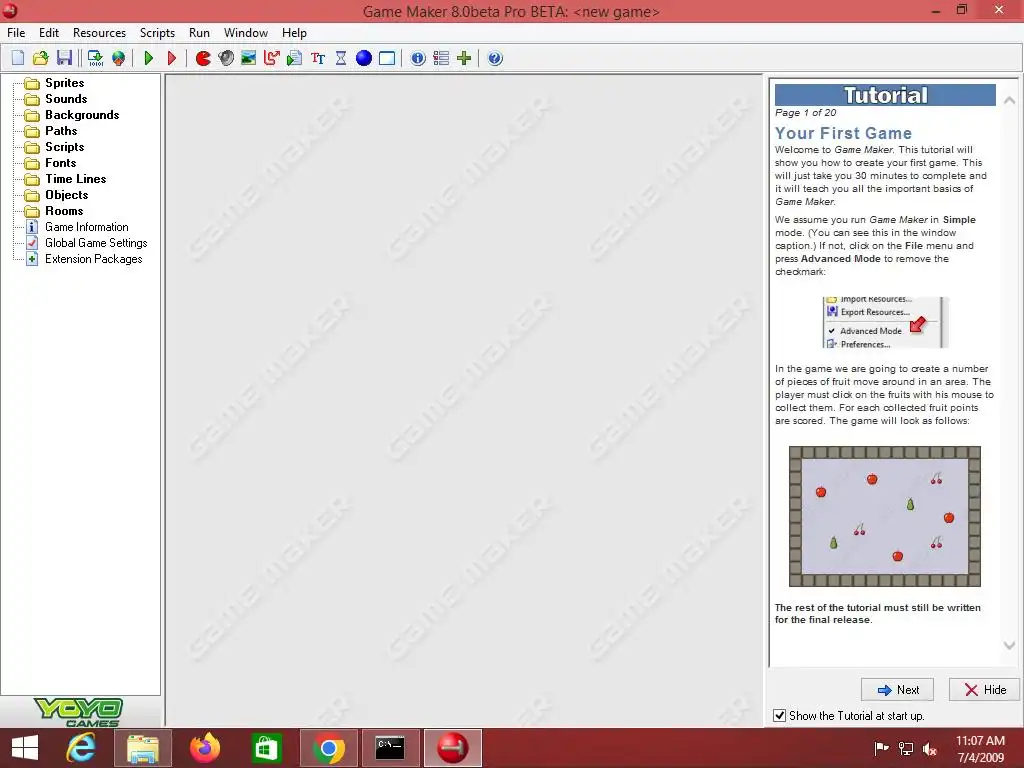Open extension packages green plus icon
Screen dimensions: 1024x768
pyautogui.click(x=464, y=58)
